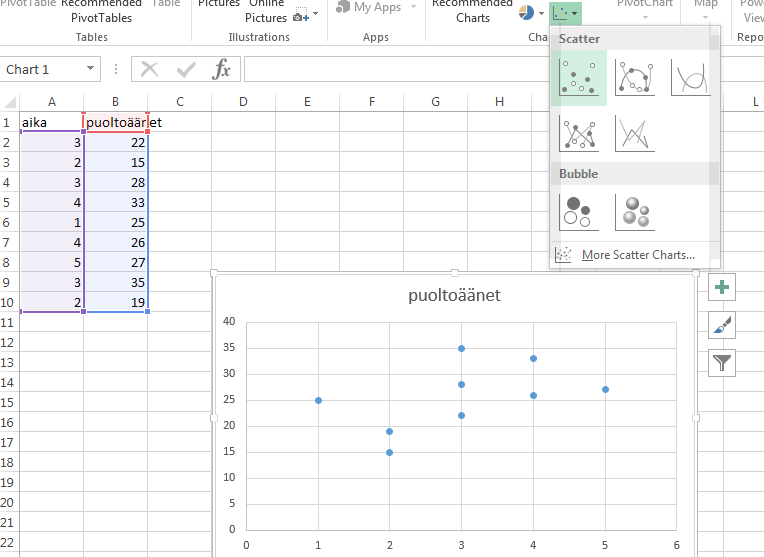
Task: Select Scatter with Straight Lines and Markers
Action: 578,132
